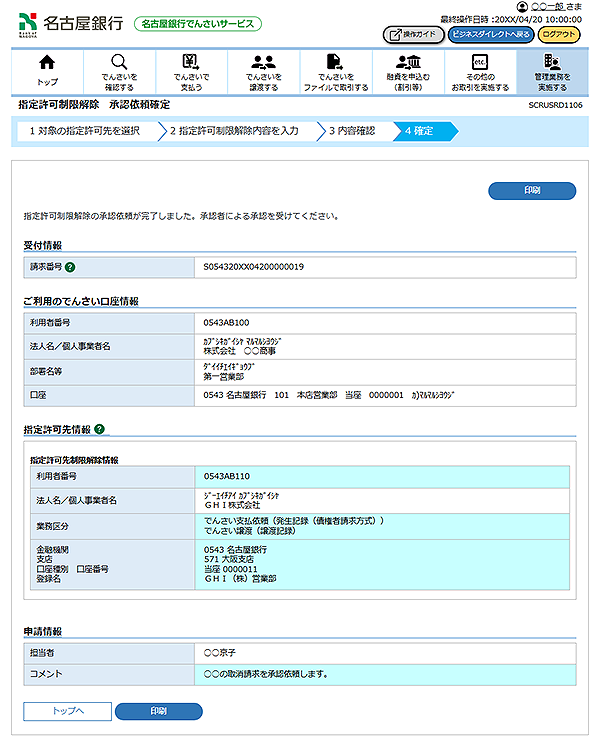Click help icon beside 指定許可先情報
This screenshot has width=600, height=741.
100,429
